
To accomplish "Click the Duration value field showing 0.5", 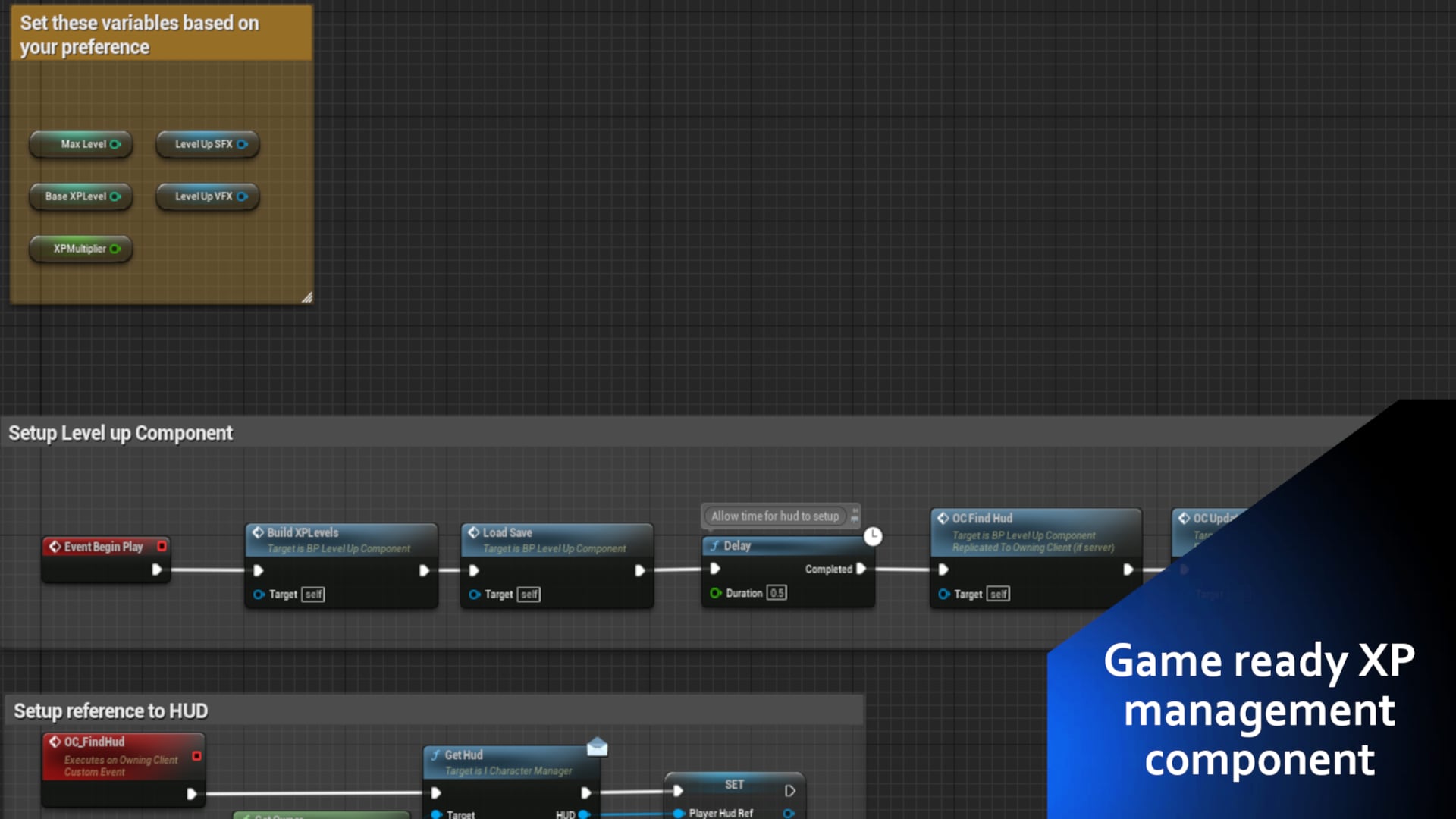I will tap(777, 593).
